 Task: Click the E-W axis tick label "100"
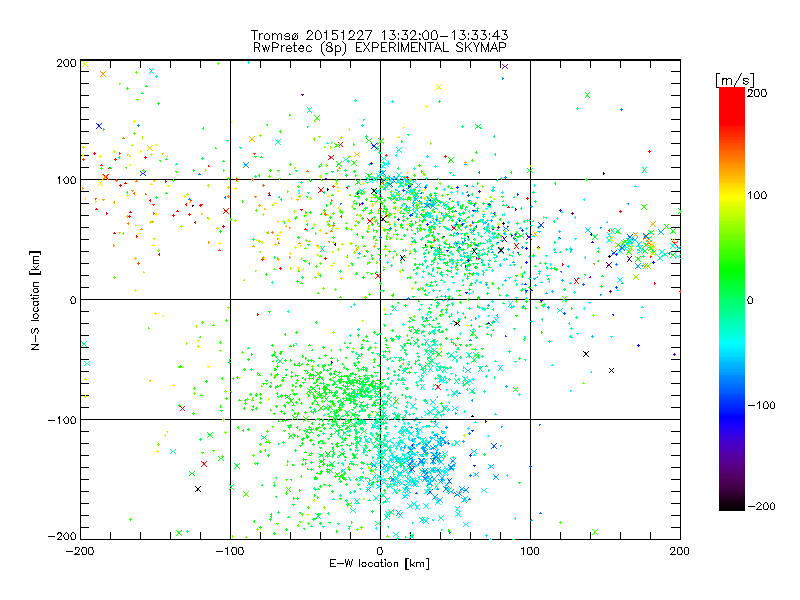click(x=530, y=551)
